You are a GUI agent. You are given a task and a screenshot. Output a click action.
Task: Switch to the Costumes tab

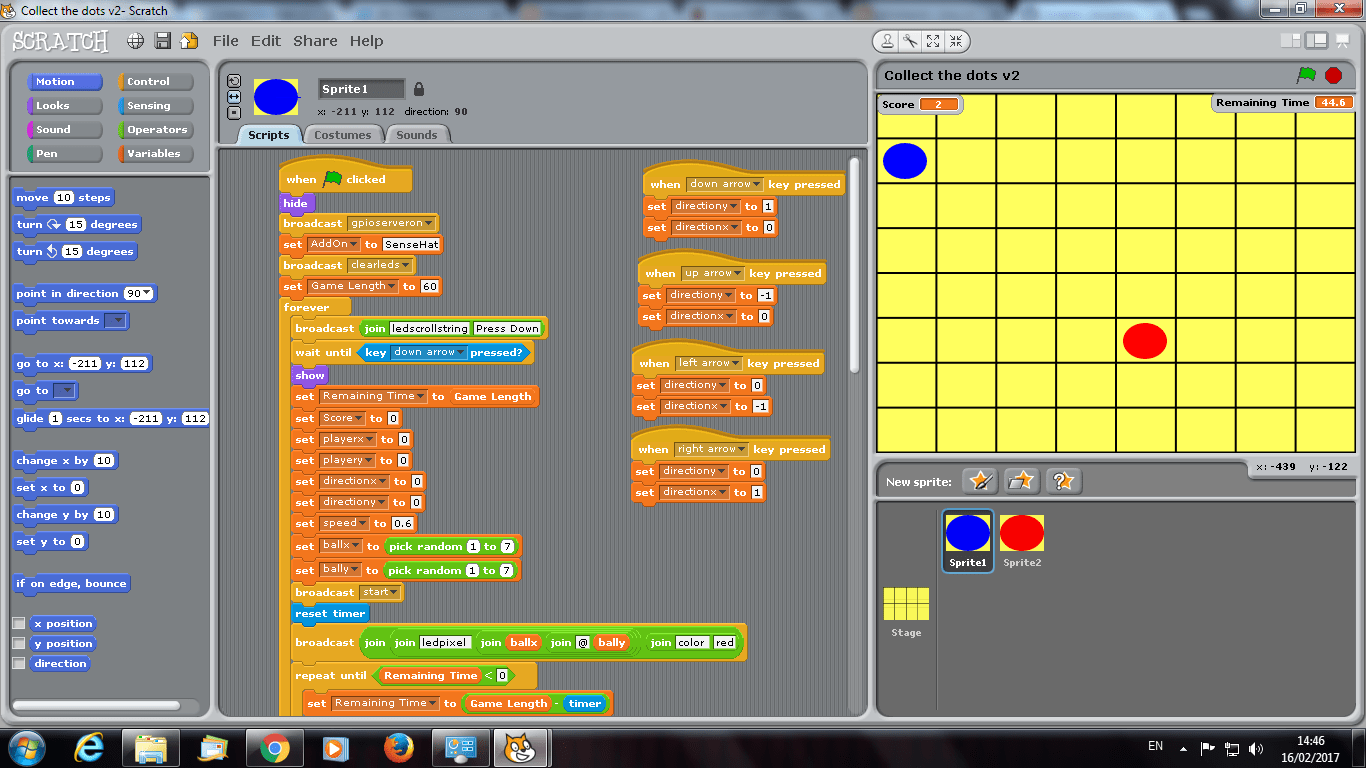pyautogui.click(x=343, y=133)
